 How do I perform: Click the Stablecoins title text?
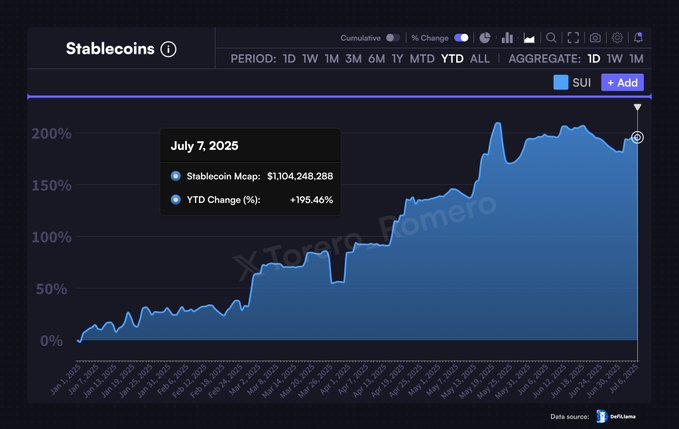point(110,49)
